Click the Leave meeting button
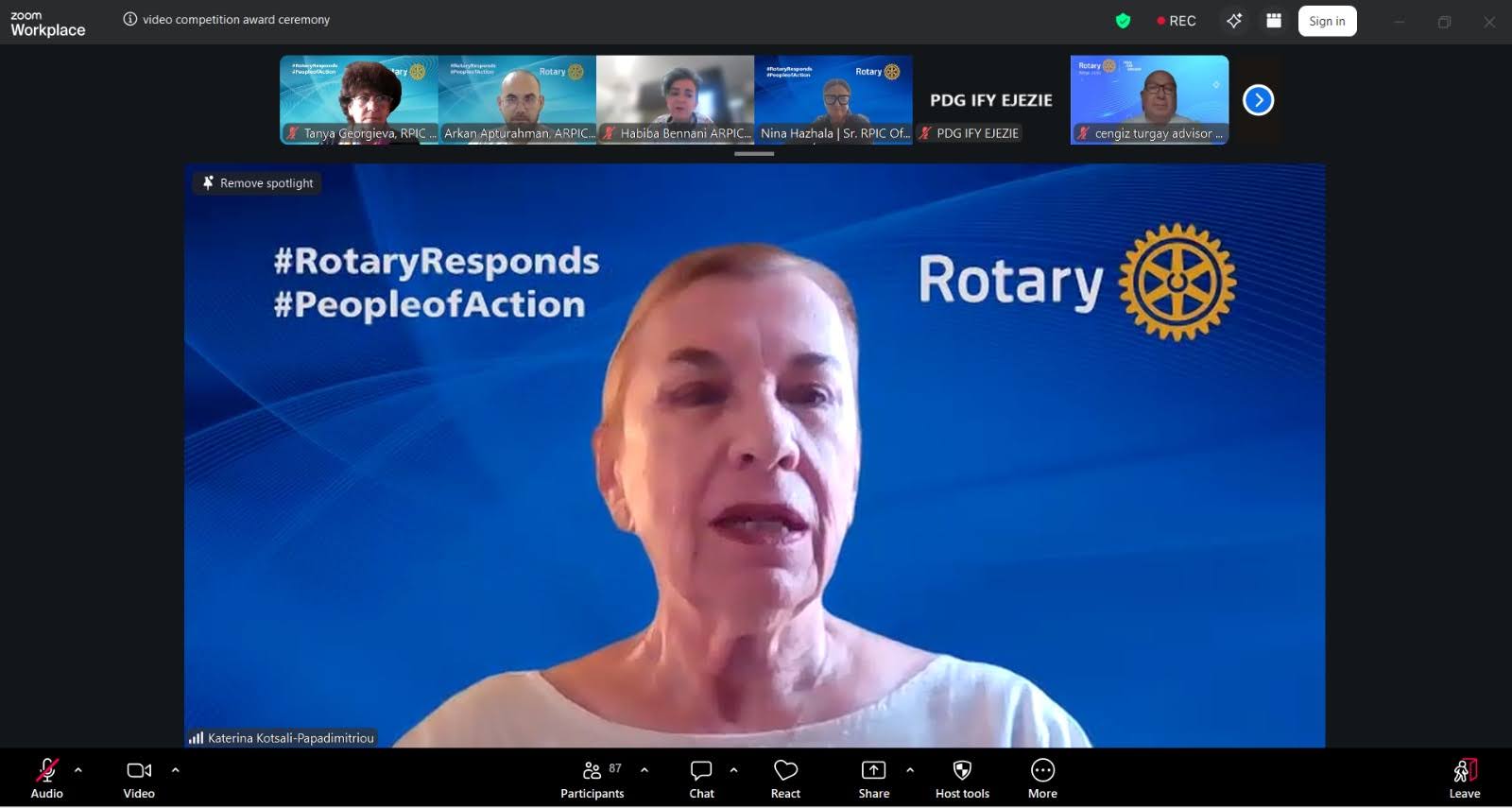Viewport: 1512px width, 808px height. point(1465,779)
